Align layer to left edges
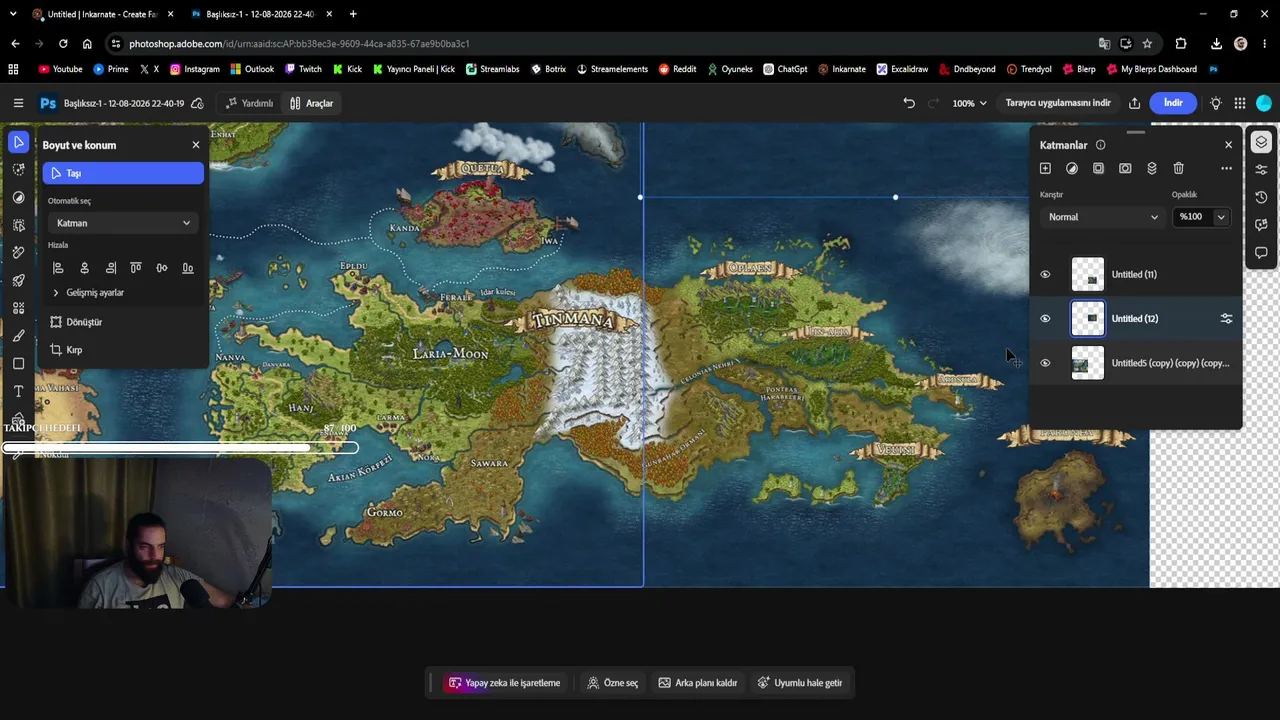Viewport: 1280px width, 720px height. pos(58,268)
